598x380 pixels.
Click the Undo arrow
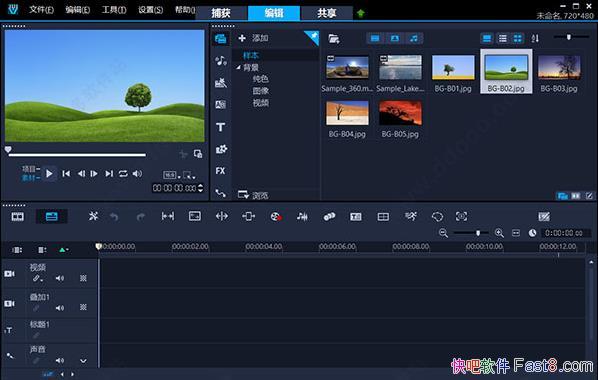tap(114, 217)
